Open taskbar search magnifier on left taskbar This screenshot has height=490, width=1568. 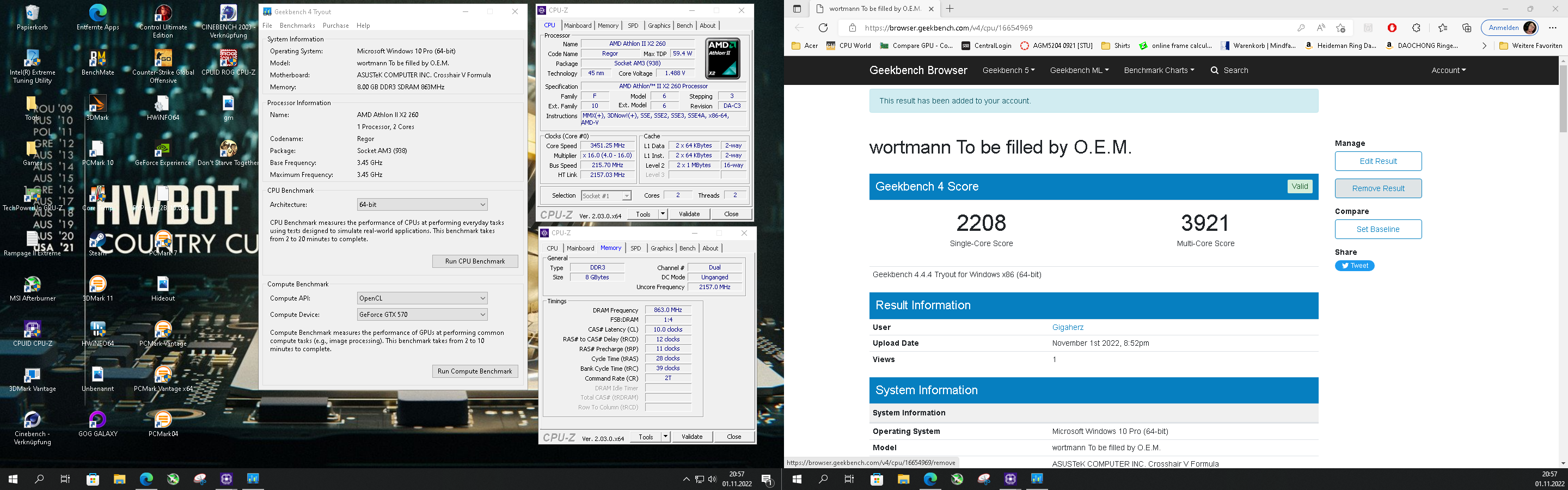coord(40,480)
